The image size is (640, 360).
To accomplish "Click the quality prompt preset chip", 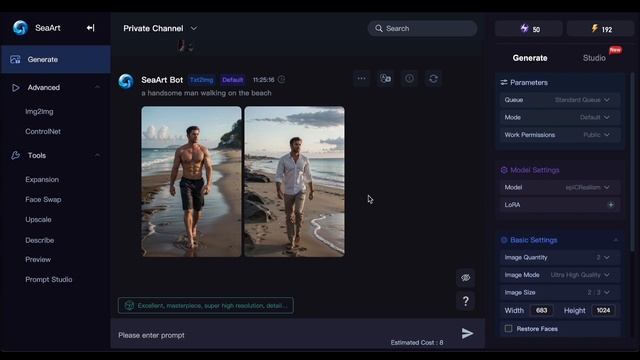I will [x=206, y=305].
